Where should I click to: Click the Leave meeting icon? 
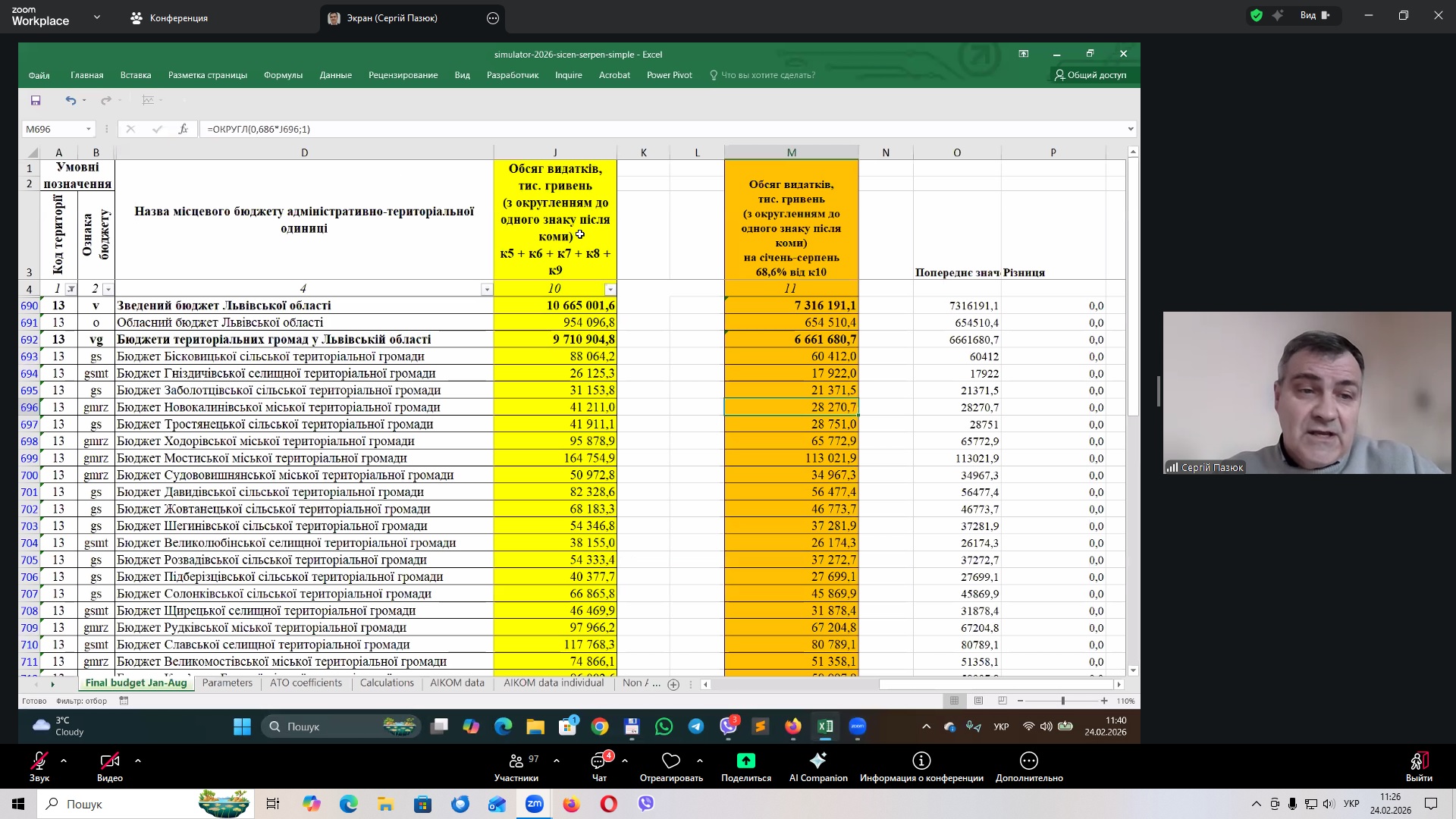point(1418,761)
